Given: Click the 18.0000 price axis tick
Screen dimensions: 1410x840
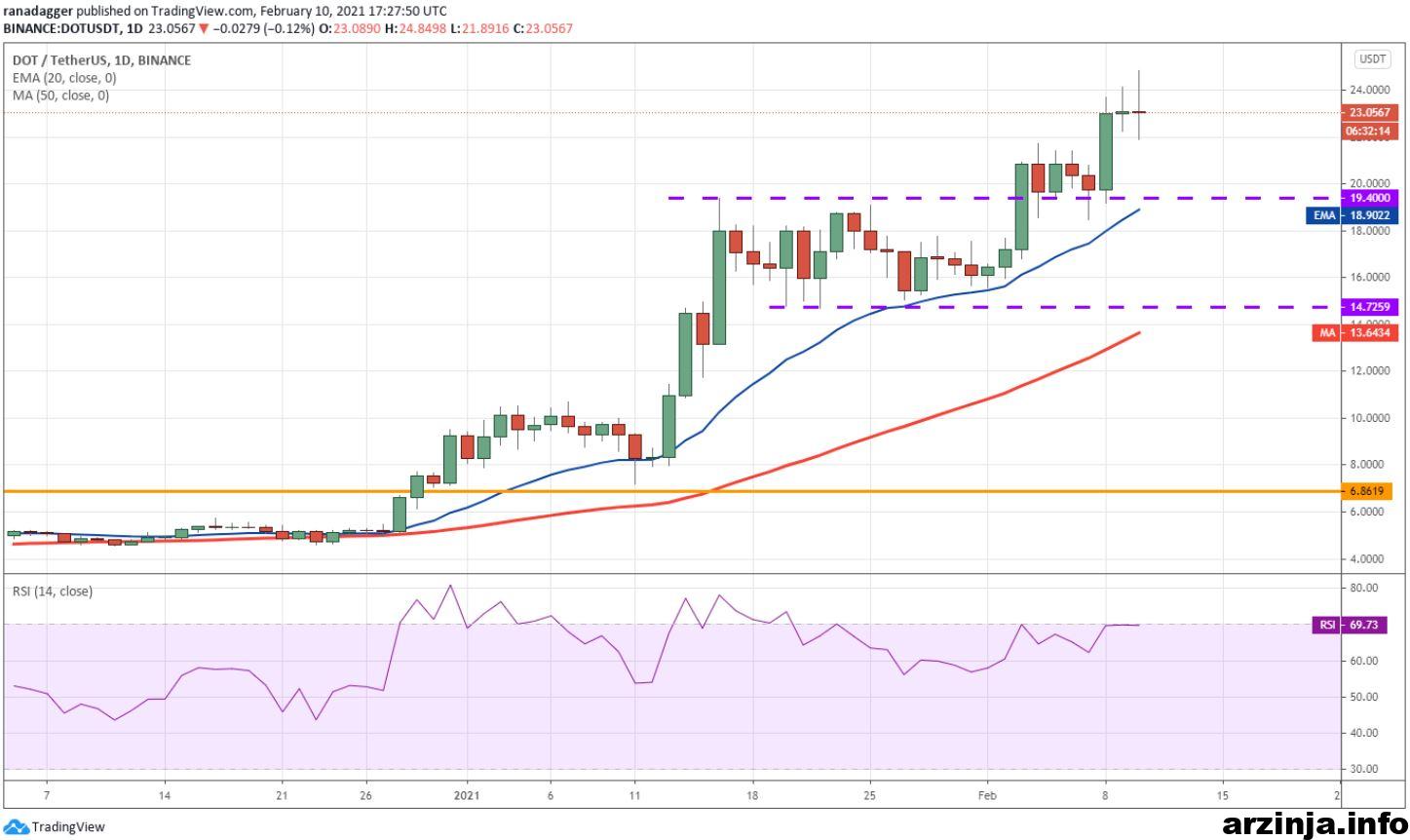Looking at the screenshot, I should [1369, 231].
